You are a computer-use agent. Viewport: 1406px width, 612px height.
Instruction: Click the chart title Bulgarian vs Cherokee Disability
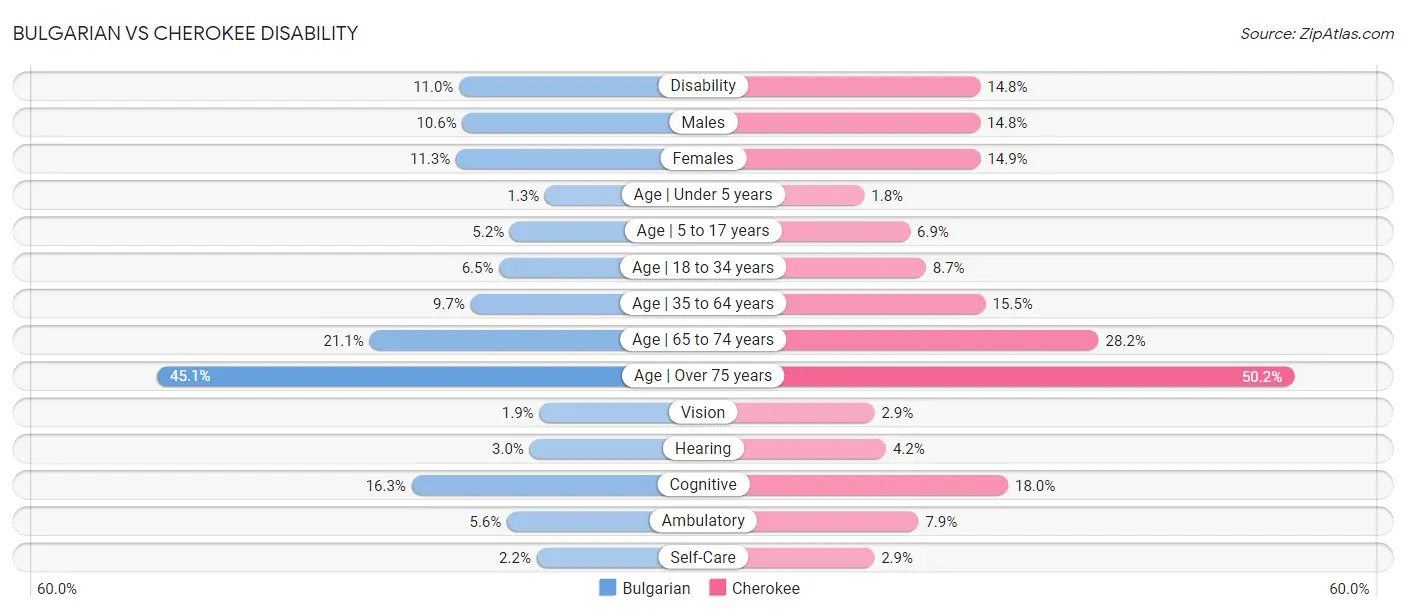point(185,33)
